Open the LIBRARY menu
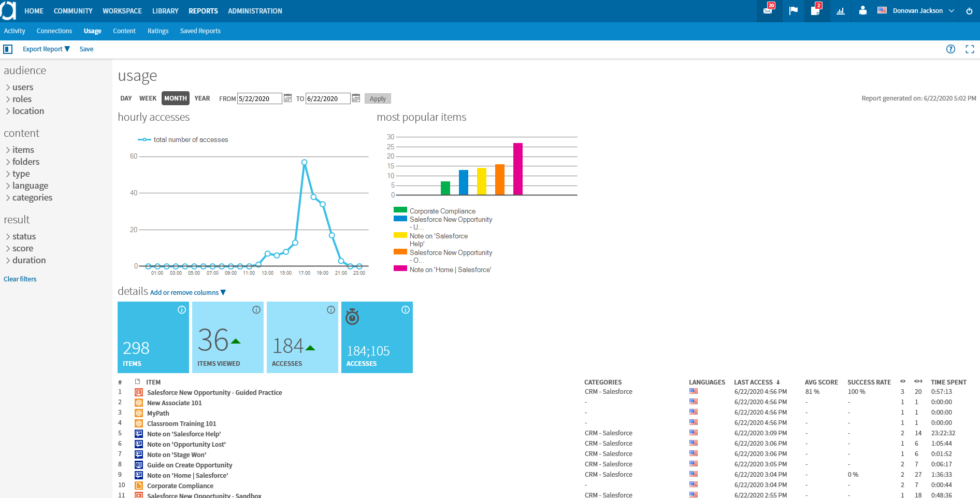980x498 pixels. 166,11
